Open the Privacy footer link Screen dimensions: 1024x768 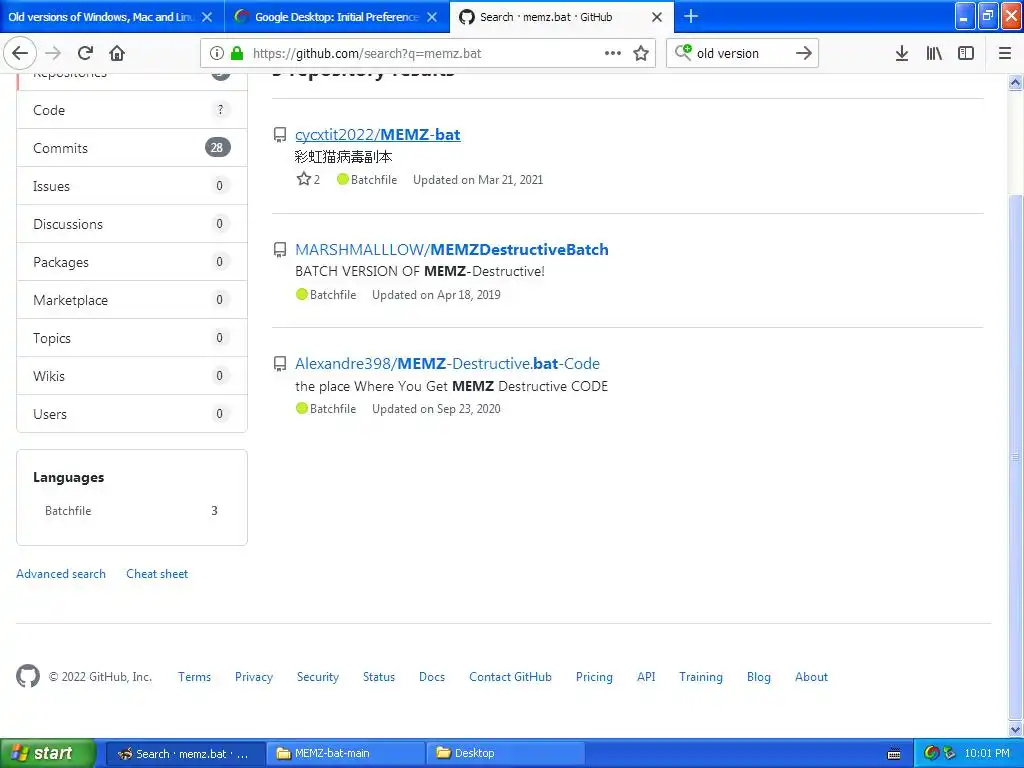(254, 677)
